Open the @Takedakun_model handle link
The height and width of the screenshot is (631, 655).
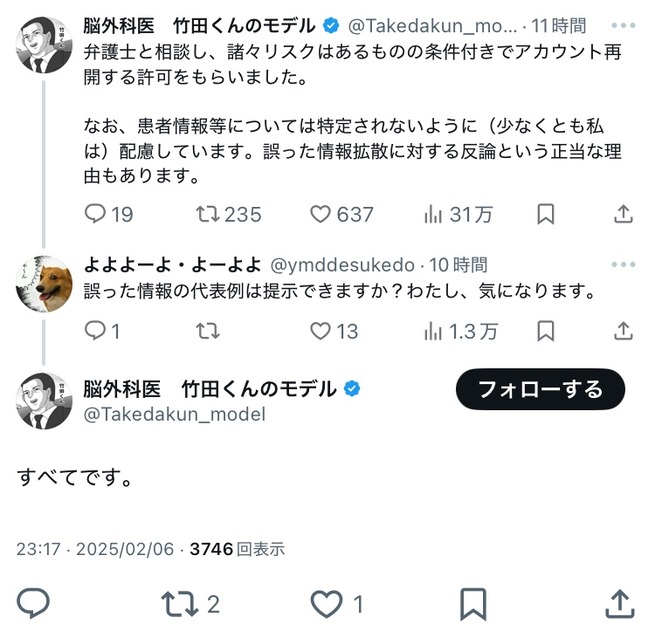(175, 414)
